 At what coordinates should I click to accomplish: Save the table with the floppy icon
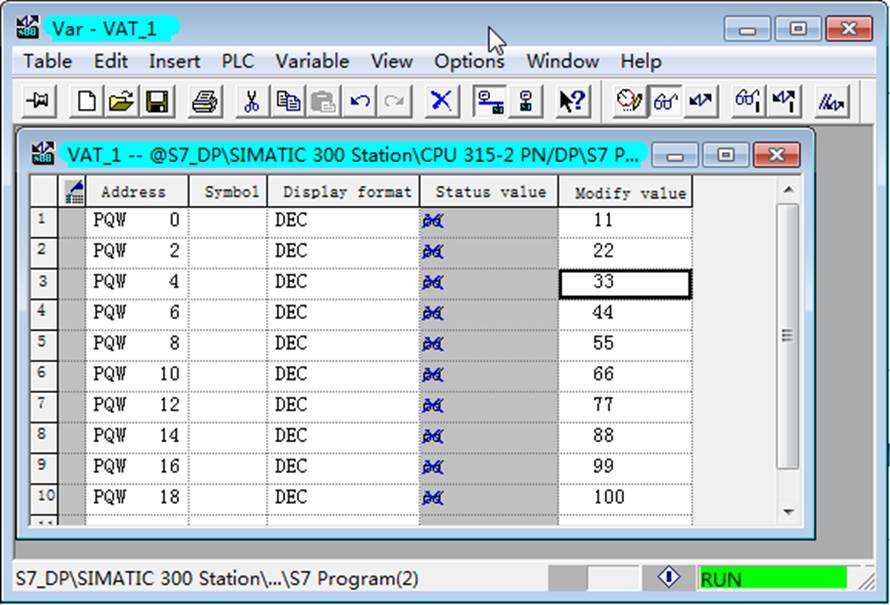click(157, 102)
